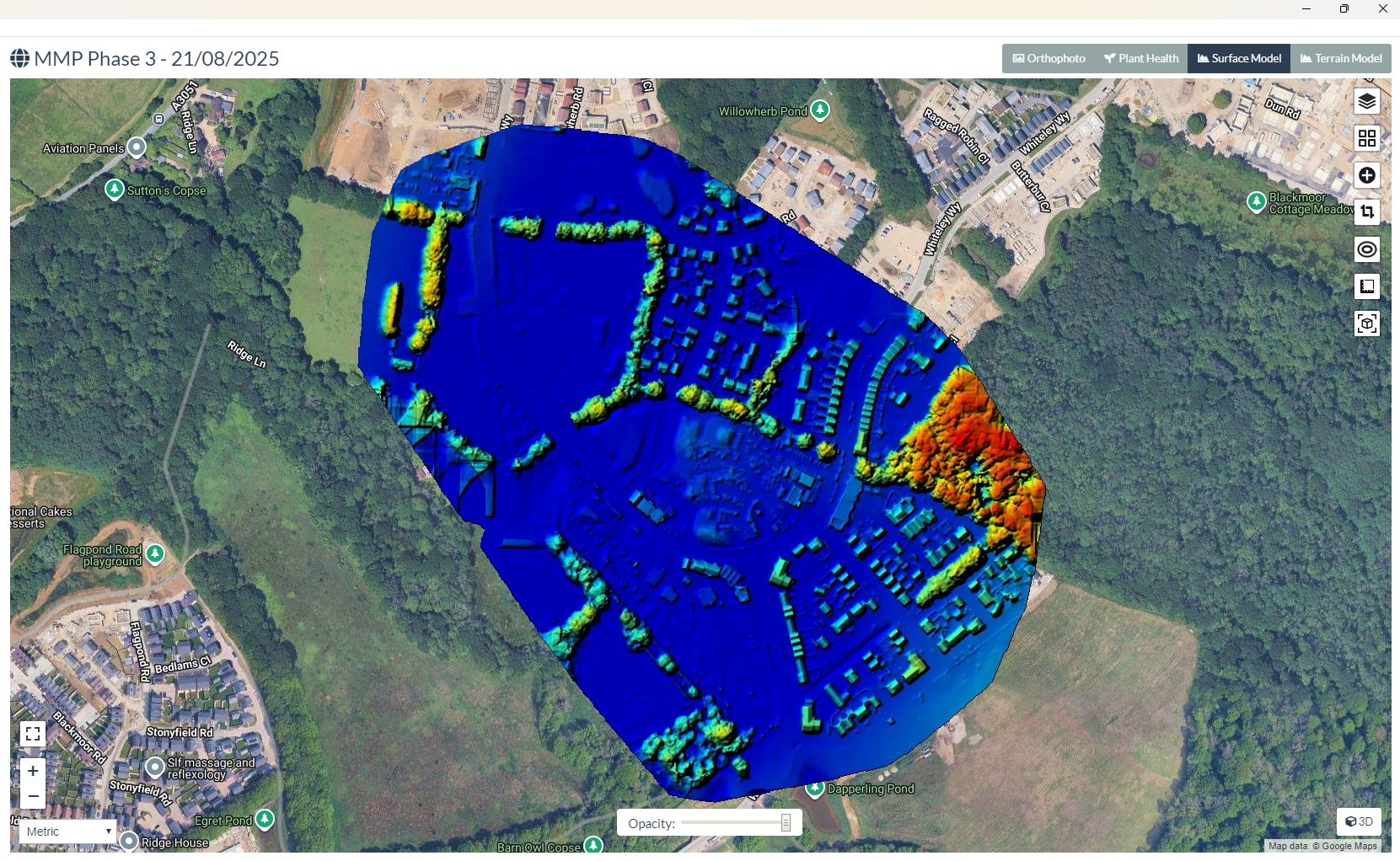Select the Terrain Model tab

point(1341,58)
